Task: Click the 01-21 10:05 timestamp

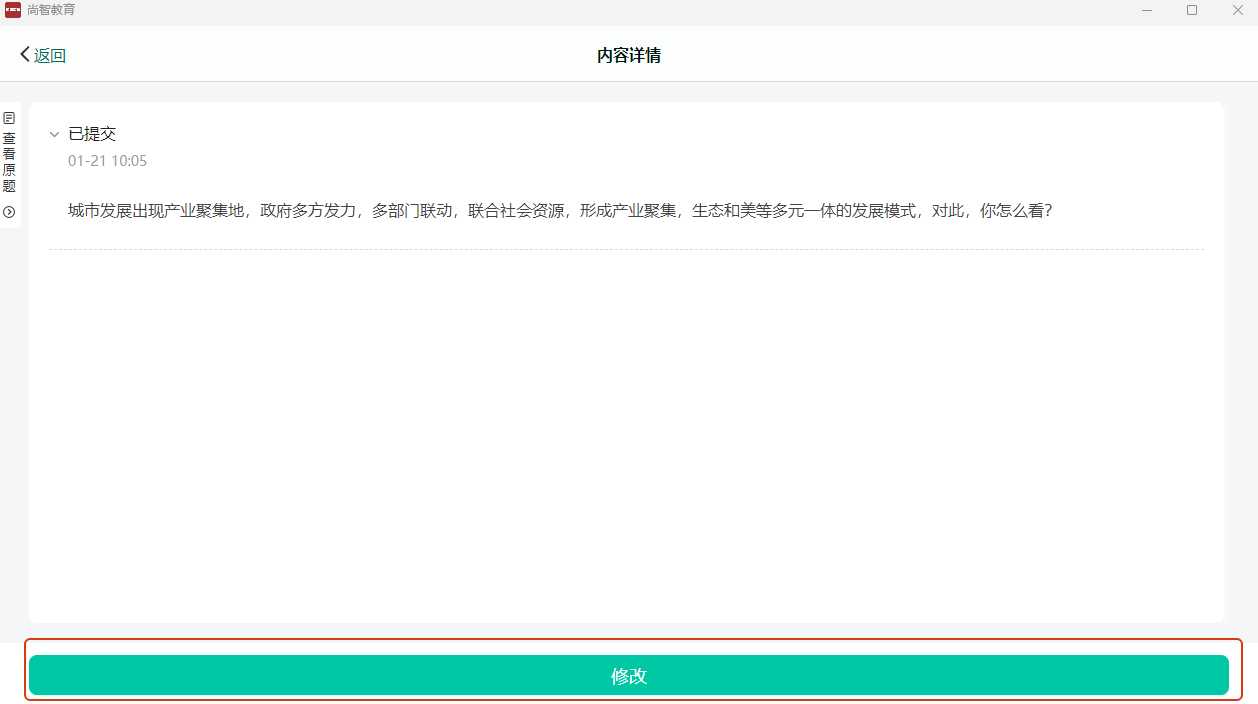Action: point(107,161)
